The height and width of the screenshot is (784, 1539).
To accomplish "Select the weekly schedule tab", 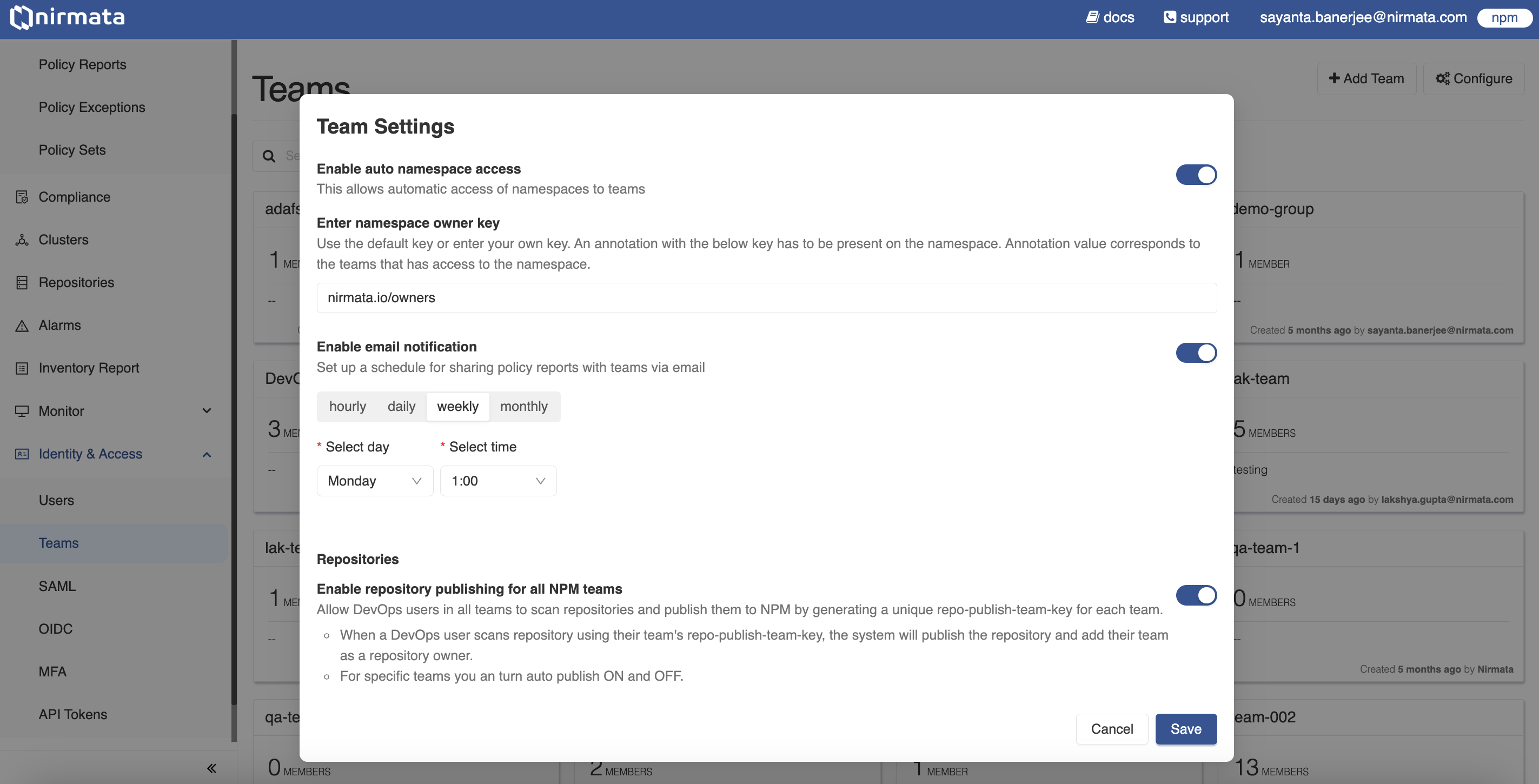I will coord(457,407).
